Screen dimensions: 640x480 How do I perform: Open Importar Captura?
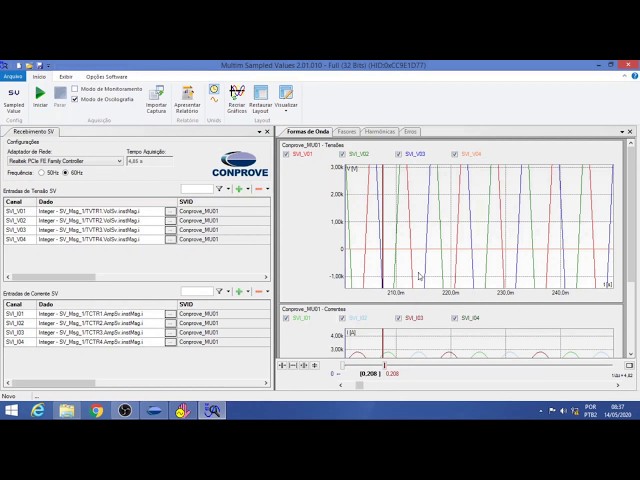pos(156,100)
